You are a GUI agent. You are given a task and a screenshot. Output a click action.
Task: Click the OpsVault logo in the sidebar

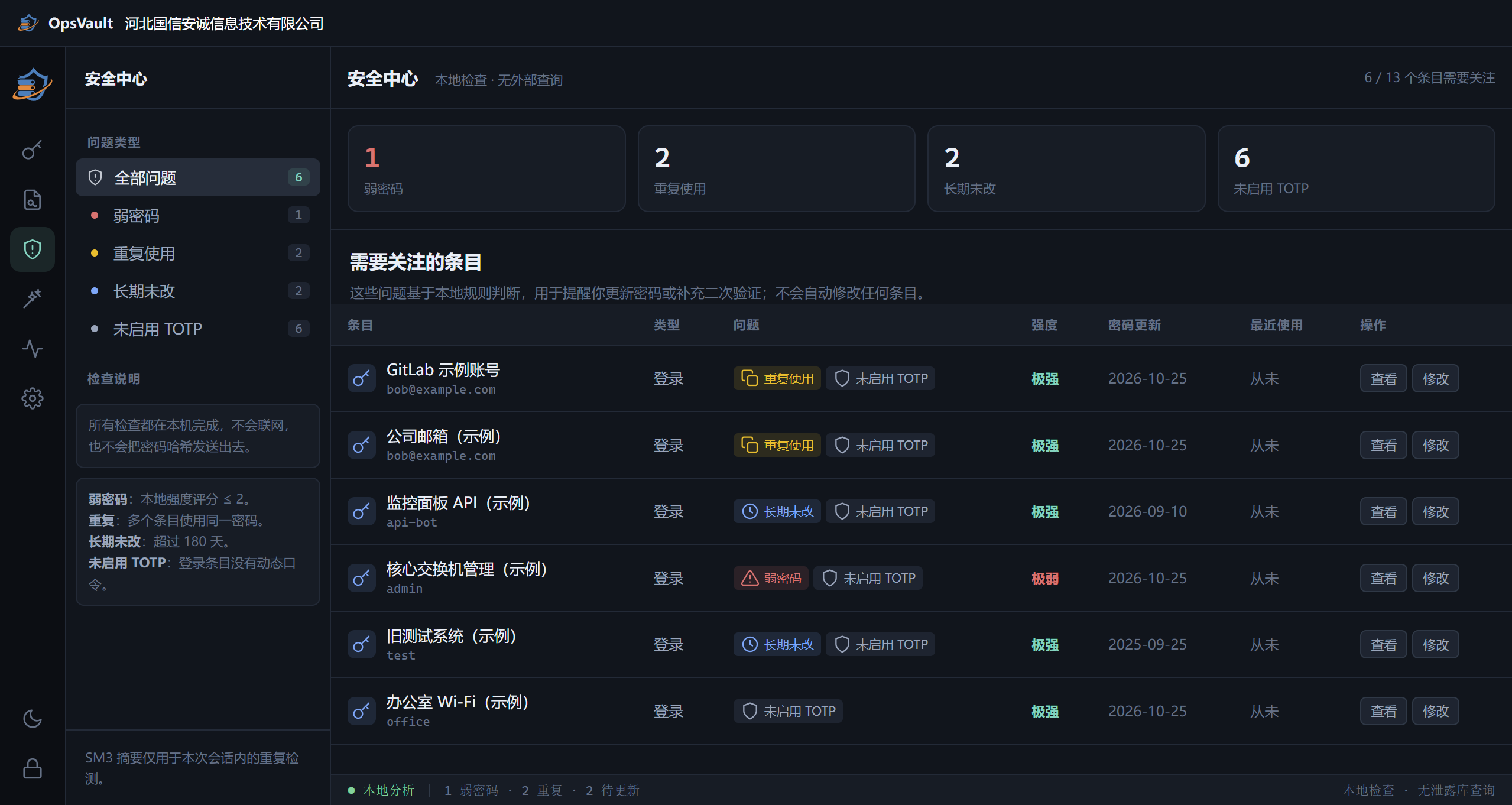tap(33, 85)
